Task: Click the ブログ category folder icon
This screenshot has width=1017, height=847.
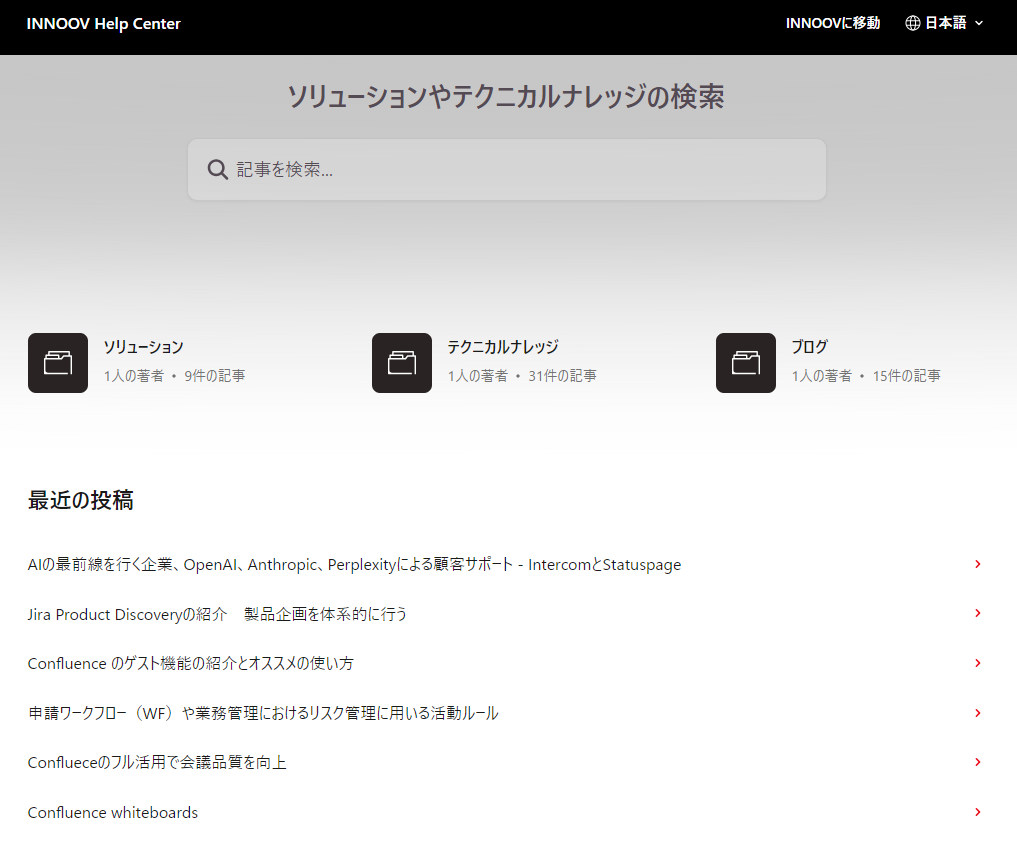Action: (744, 362)
